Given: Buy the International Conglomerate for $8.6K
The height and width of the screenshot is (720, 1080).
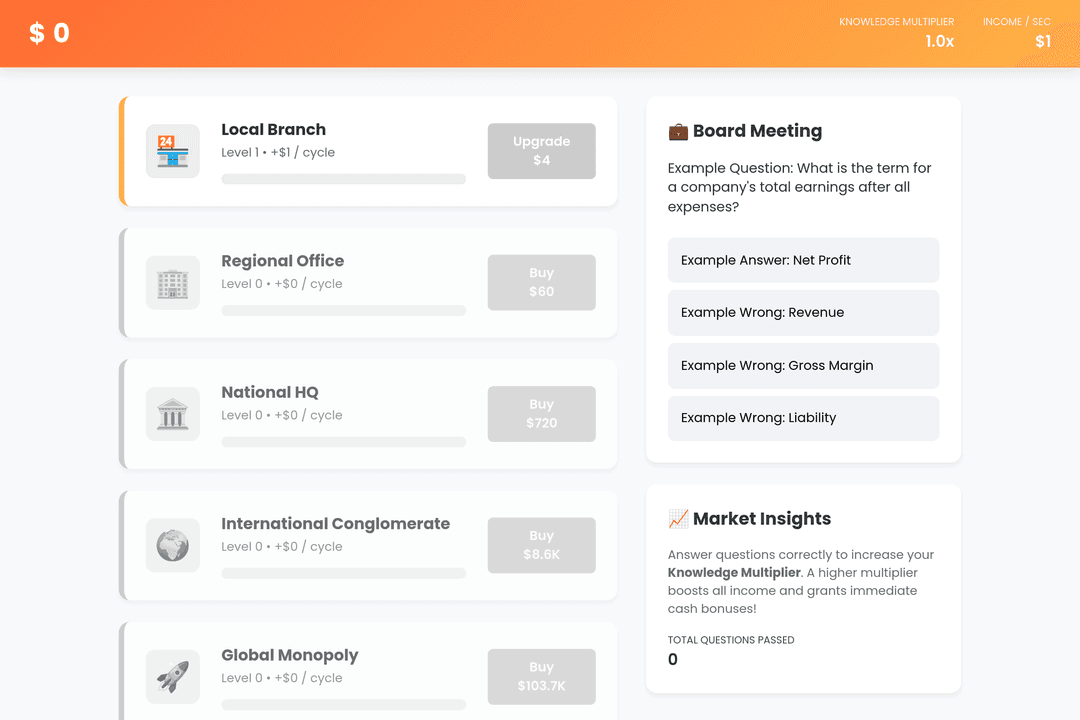Looking at the screenshot, I should point(541,545).
